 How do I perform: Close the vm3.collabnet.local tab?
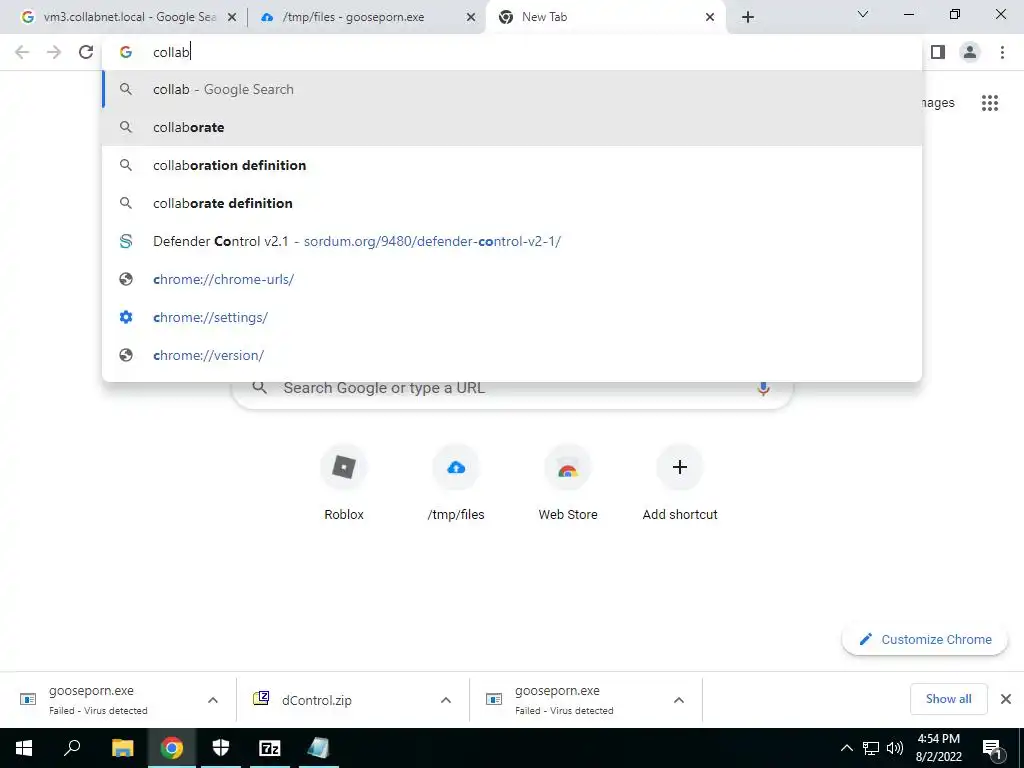[x=231, y=18]
